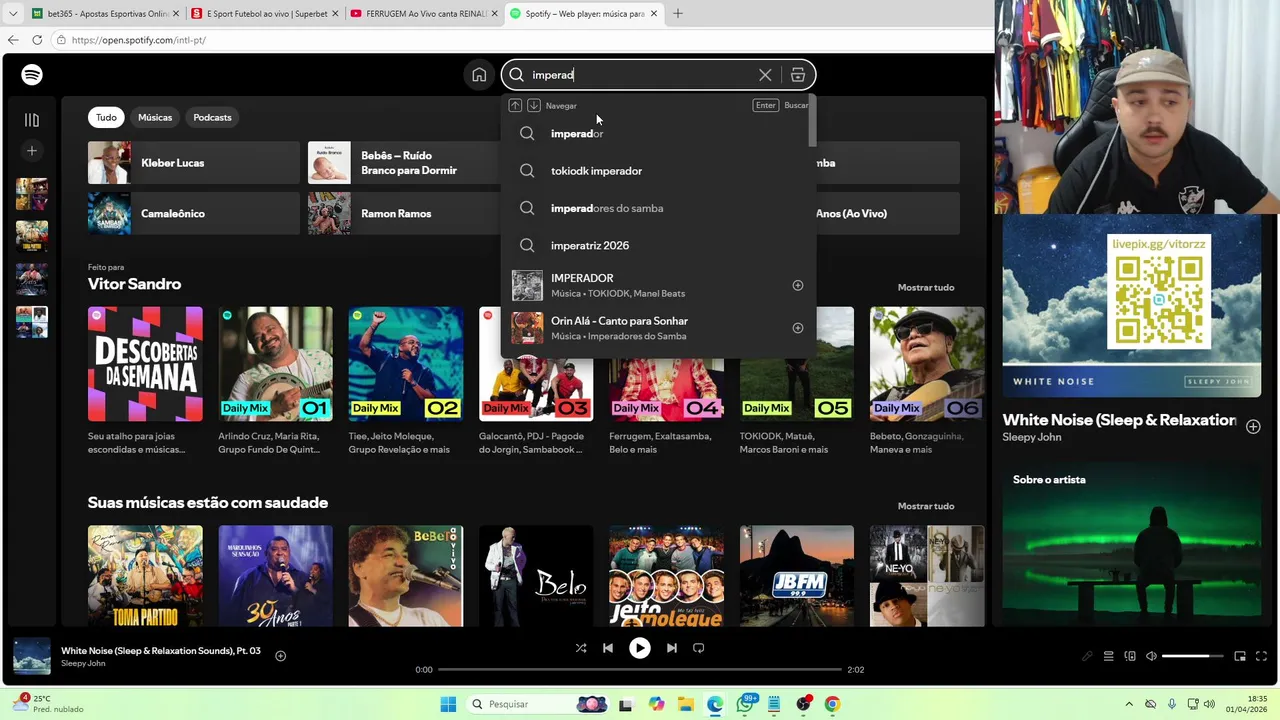Select the 'Músicas' filter chip
The image size is (1280, 720).
pos(155,117)
